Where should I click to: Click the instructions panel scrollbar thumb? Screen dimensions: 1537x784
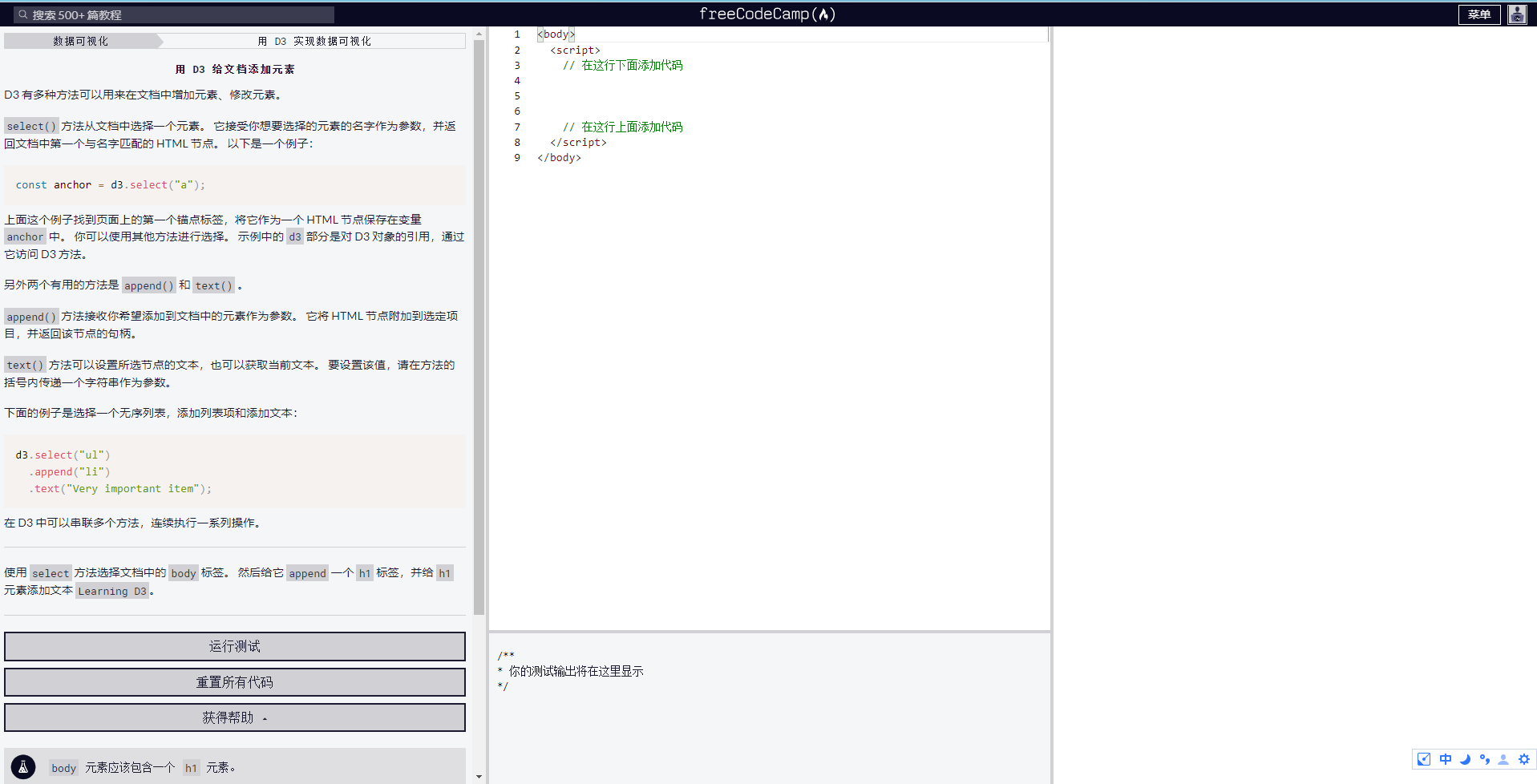pos(479,327)
